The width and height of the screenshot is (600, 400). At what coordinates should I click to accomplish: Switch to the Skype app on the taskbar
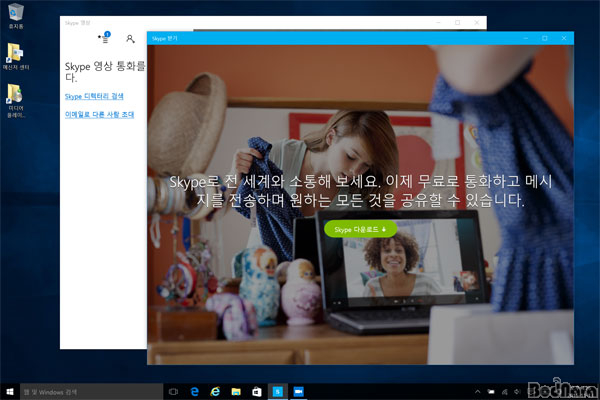pos(277,392)
